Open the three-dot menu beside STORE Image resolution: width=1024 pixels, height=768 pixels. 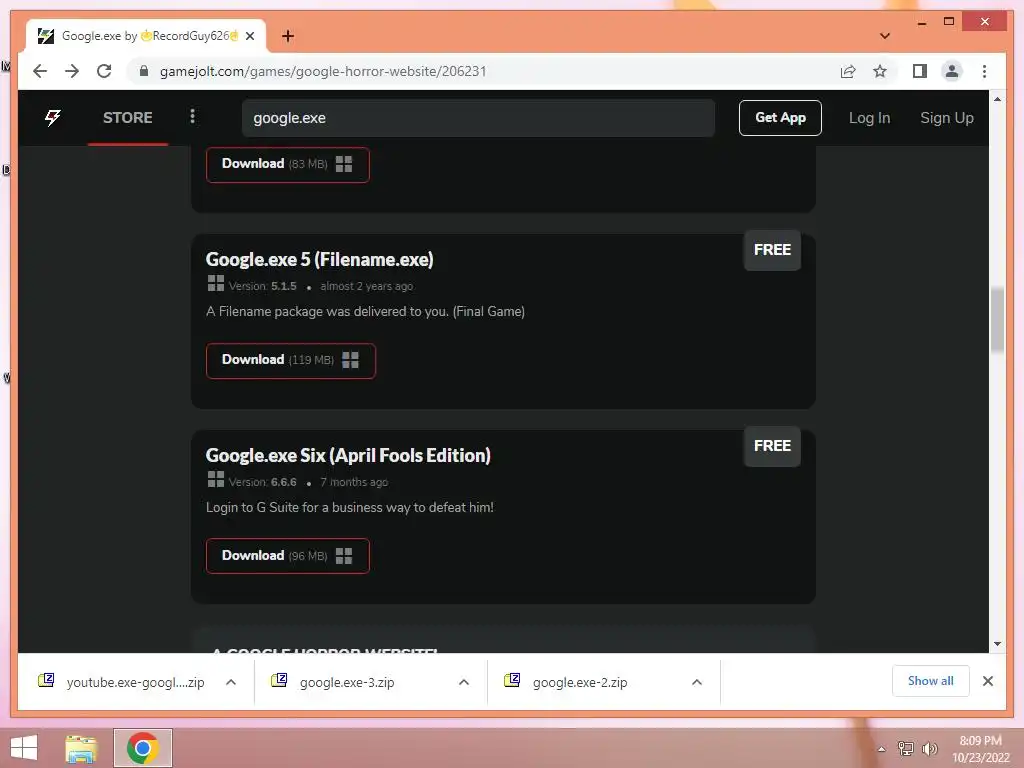[192, 116]
